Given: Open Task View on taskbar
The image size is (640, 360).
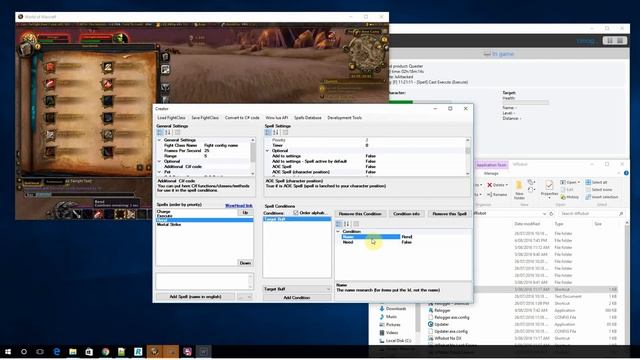Looking at the screenshot, I should pyautogui.click(x=40, y=351).
